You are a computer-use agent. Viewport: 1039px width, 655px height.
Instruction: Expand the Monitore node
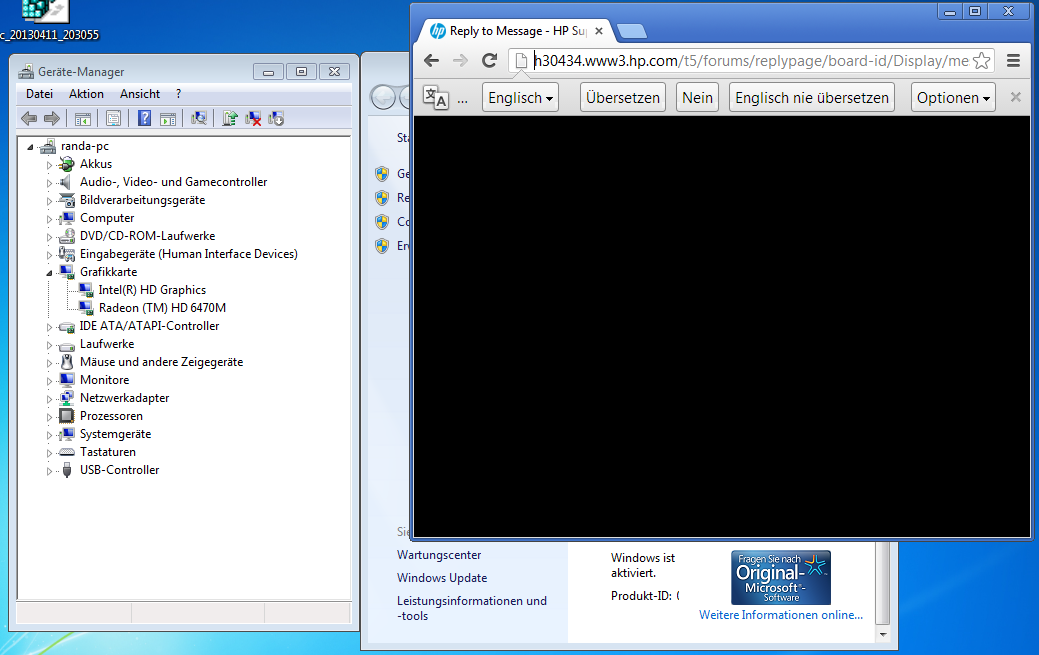click(49, 381)
